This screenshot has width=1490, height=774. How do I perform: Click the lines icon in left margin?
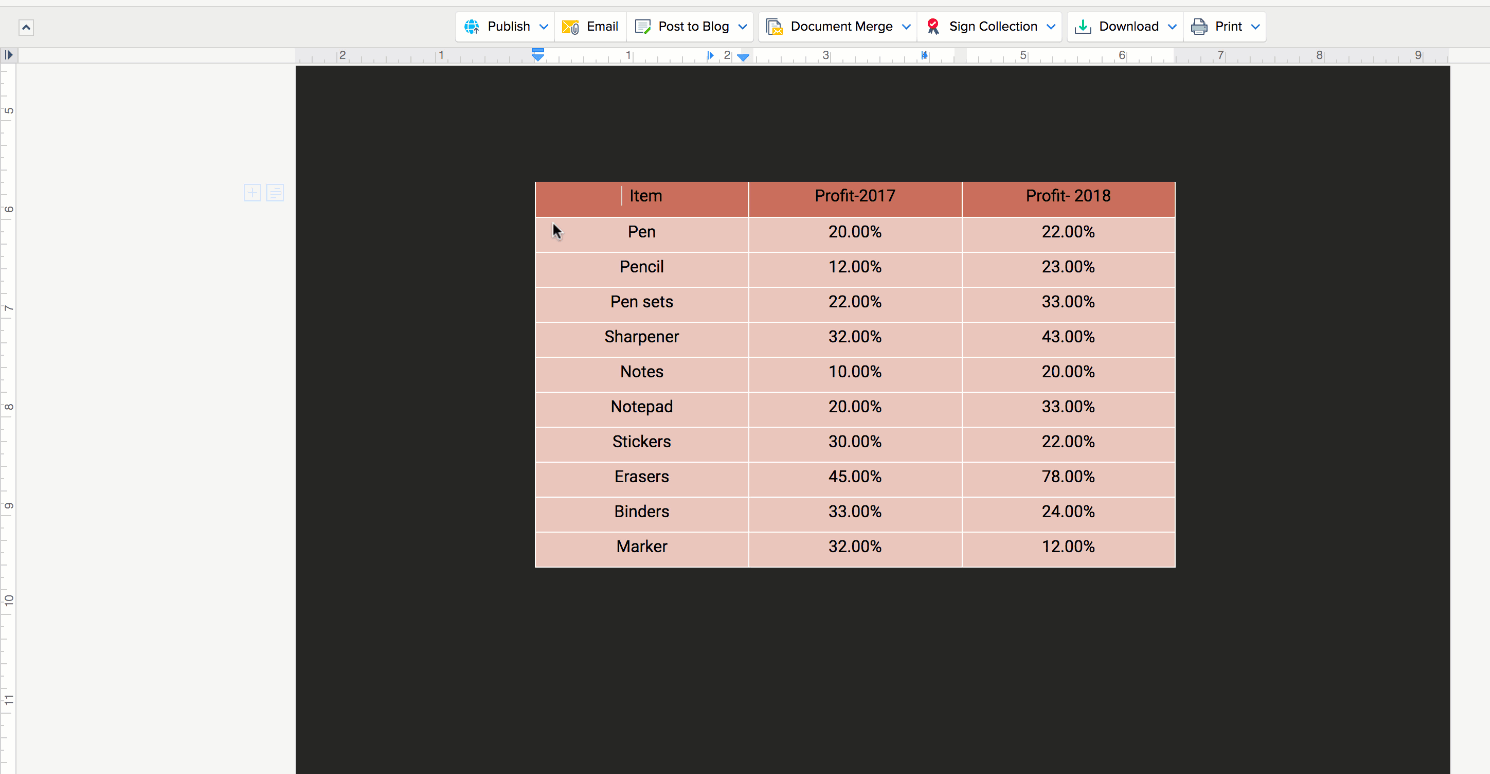(x=275, y=193)
